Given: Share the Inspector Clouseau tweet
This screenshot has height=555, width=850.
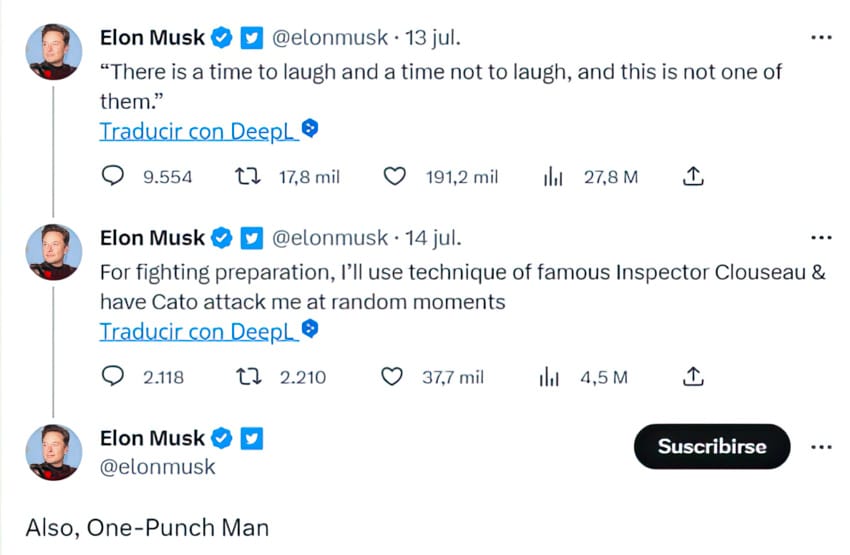Looking at the screenshot, I should click(693, 377).
